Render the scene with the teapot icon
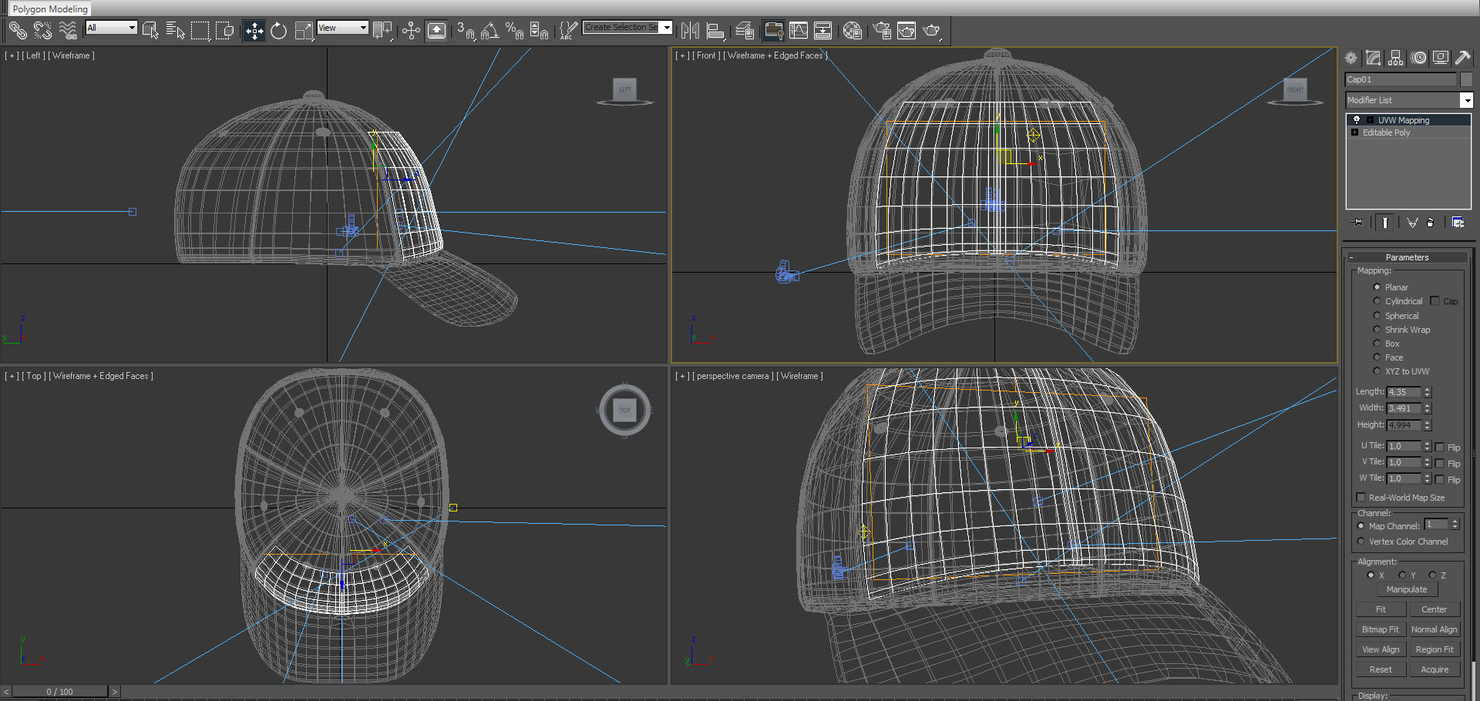Viewport: 1480px width, 701px height. 932,30
